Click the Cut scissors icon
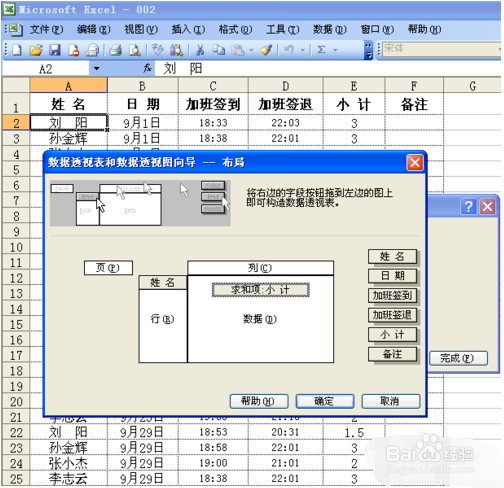 point(200,50)
